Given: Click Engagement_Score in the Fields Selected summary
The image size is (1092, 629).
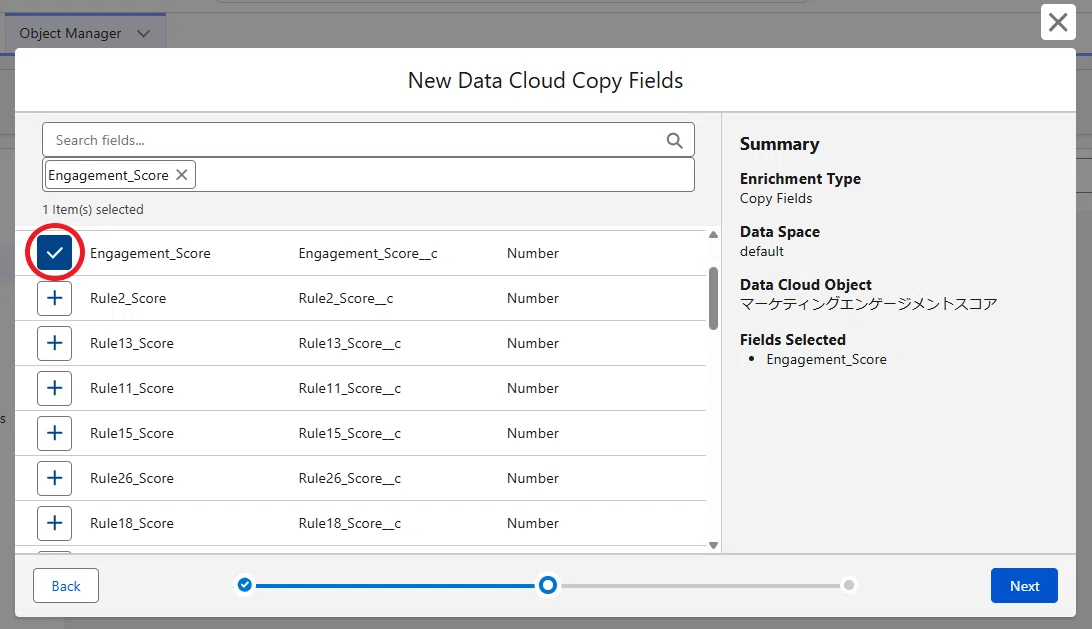Looking at the screenshot, I should point(827,359).
